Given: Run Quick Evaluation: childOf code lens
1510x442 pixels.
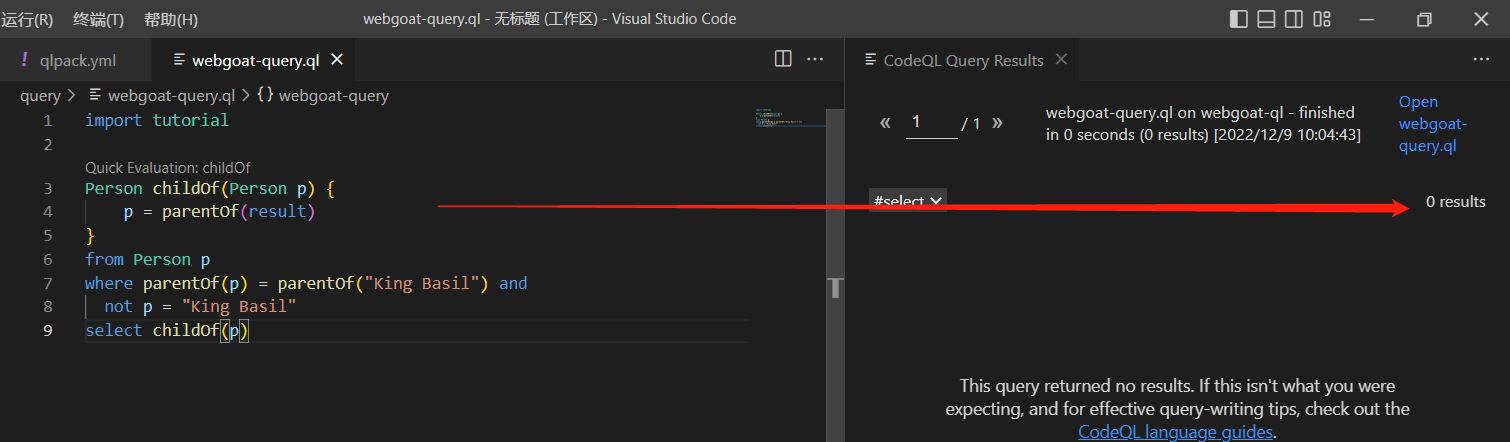Looking at the screenshot, I should (160, 167).
